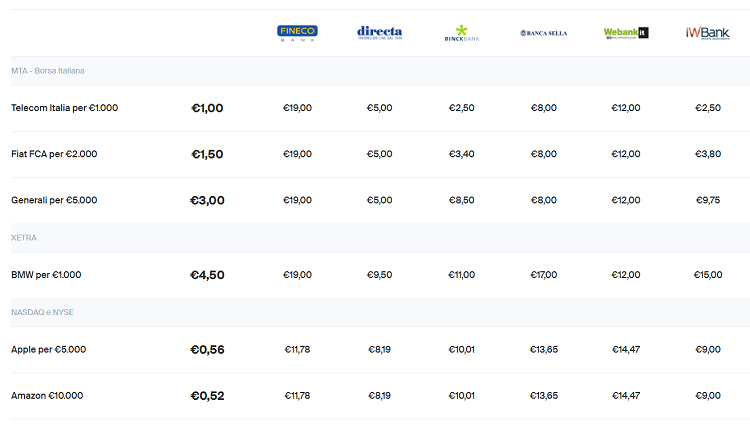
Task: Click the Fiat FCA per €2.000 row label
Action: 54,154
